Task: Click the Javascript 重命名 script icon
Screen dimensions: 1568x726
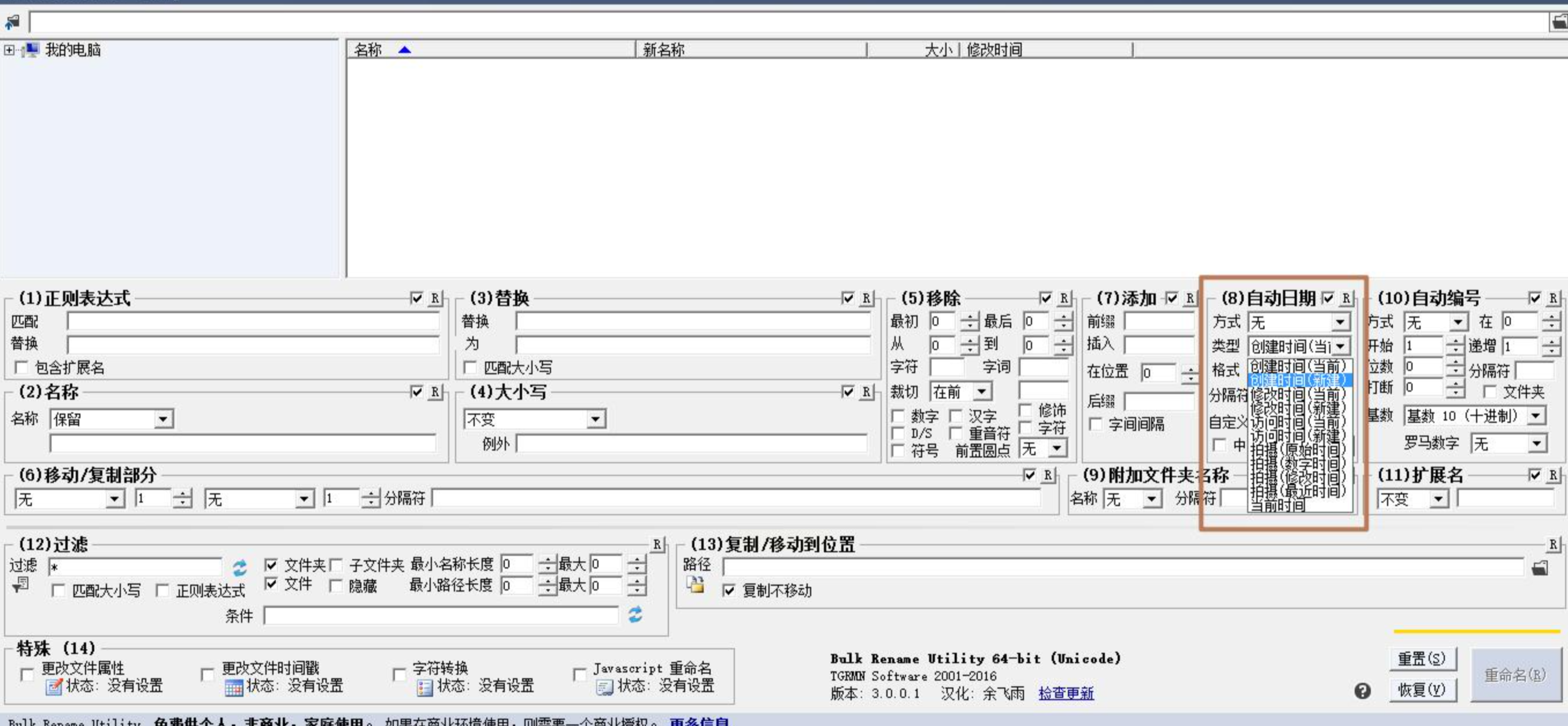Action: pyautogui.click(x=604, y=687)
